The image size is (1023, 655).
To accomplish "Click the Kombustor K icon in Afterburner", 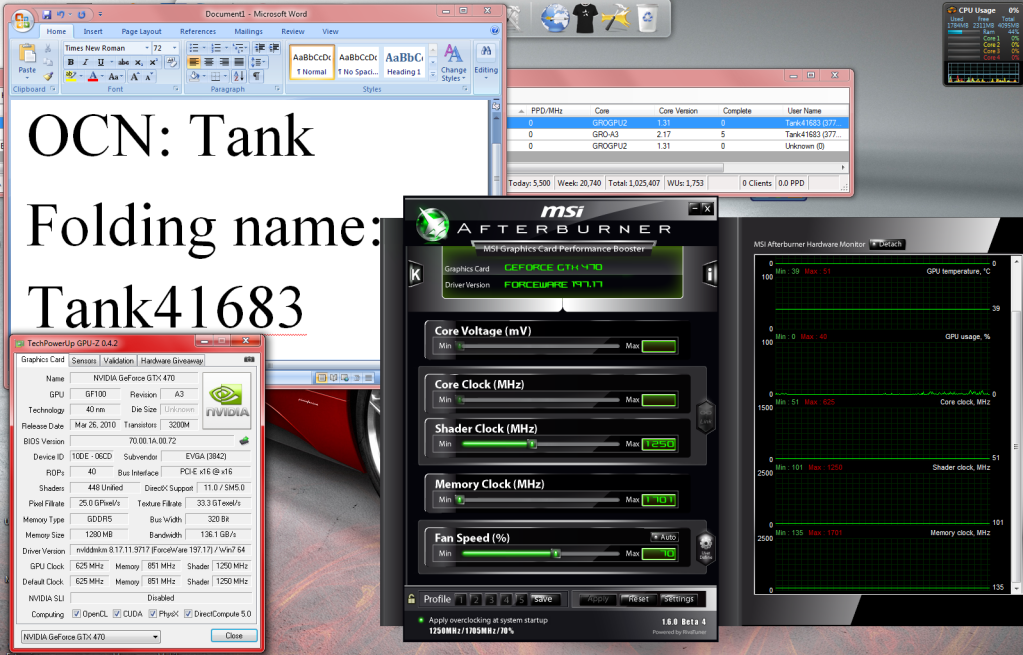I will click(x=415, y=274).
